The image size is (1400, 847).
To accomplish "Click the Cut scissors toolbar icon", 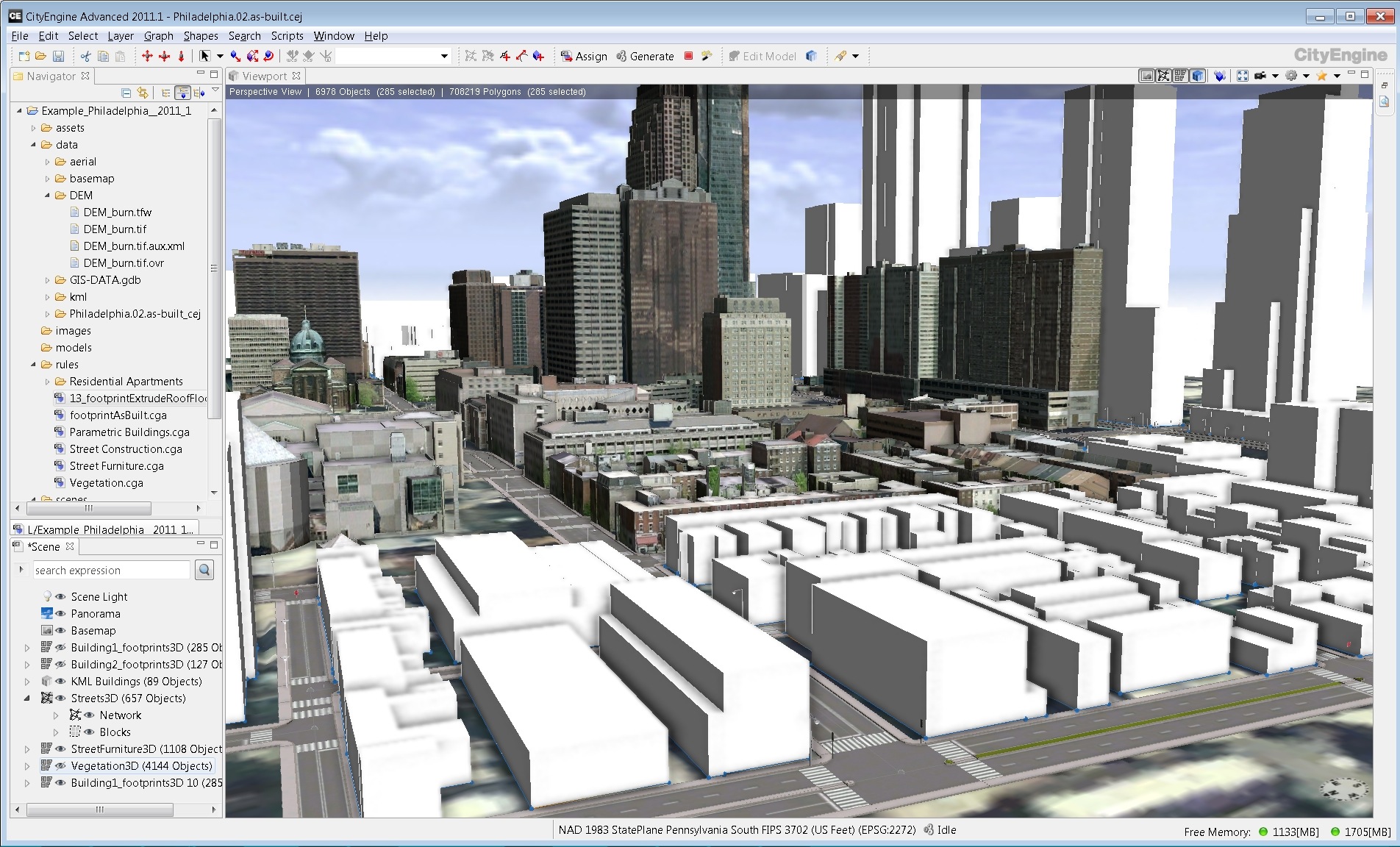I will click(x=86, y=56).
